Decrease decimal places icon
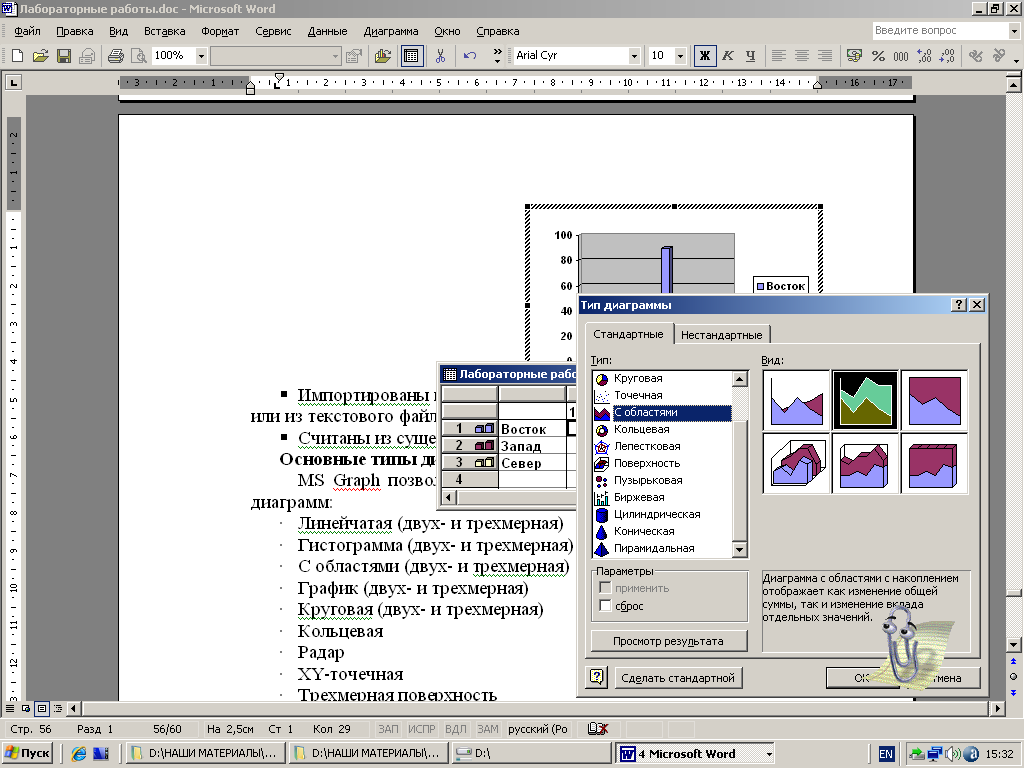 click(947, 56)
